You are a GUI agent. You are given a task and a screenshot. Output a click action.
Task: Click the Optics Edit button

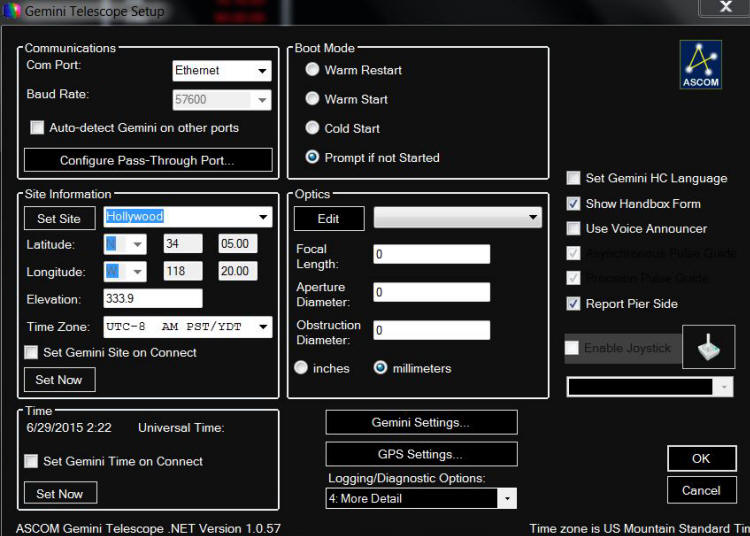click(x=328, y=218)
